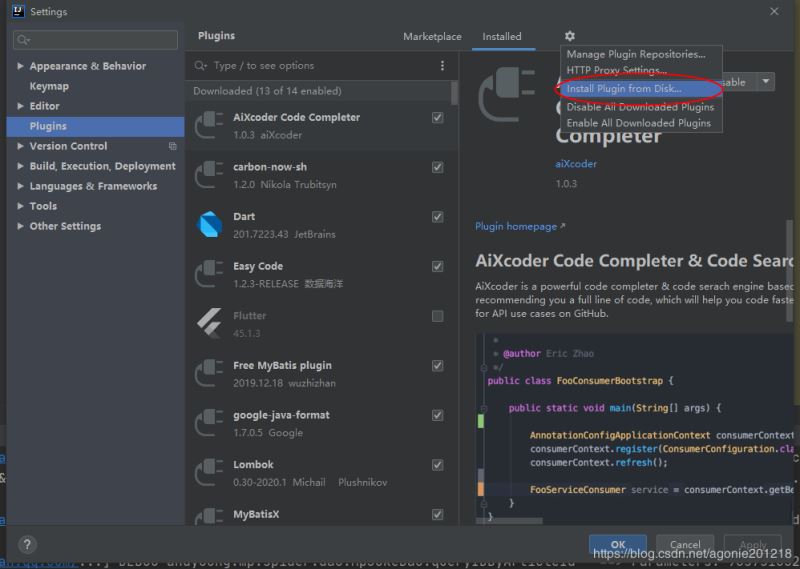Click the Flutter plugin icon

[209, 323]
